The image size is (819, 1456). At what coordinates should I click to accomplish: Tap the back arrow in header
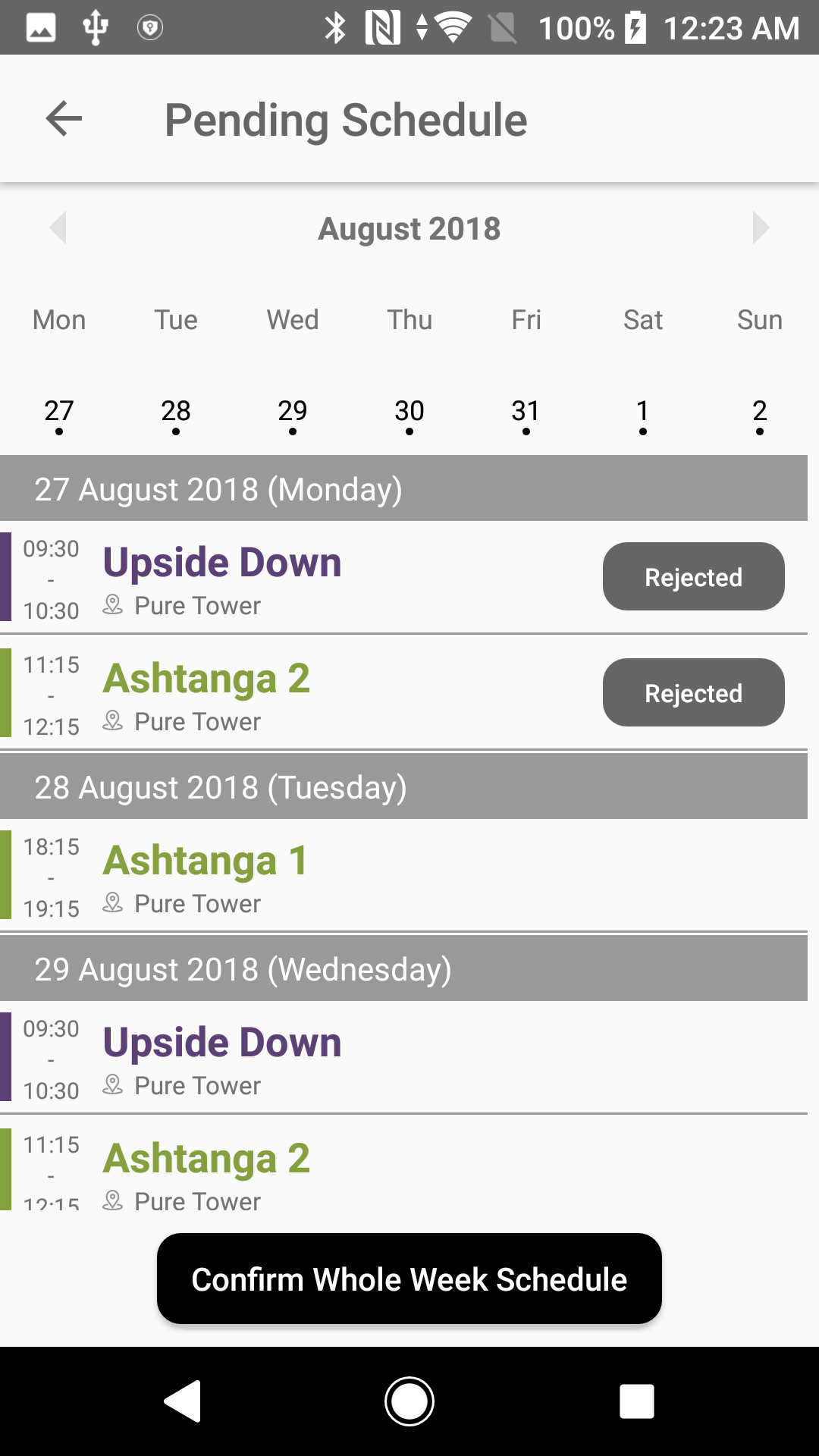coord(64,119)
